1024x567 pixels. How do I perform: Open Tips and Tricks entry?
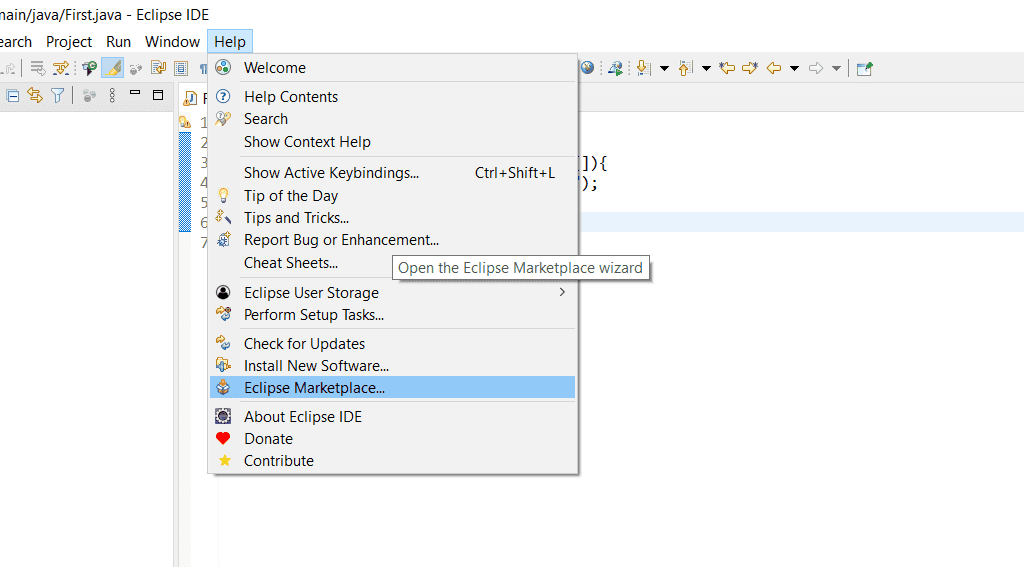pyautogui.click(x=392, y=218)
